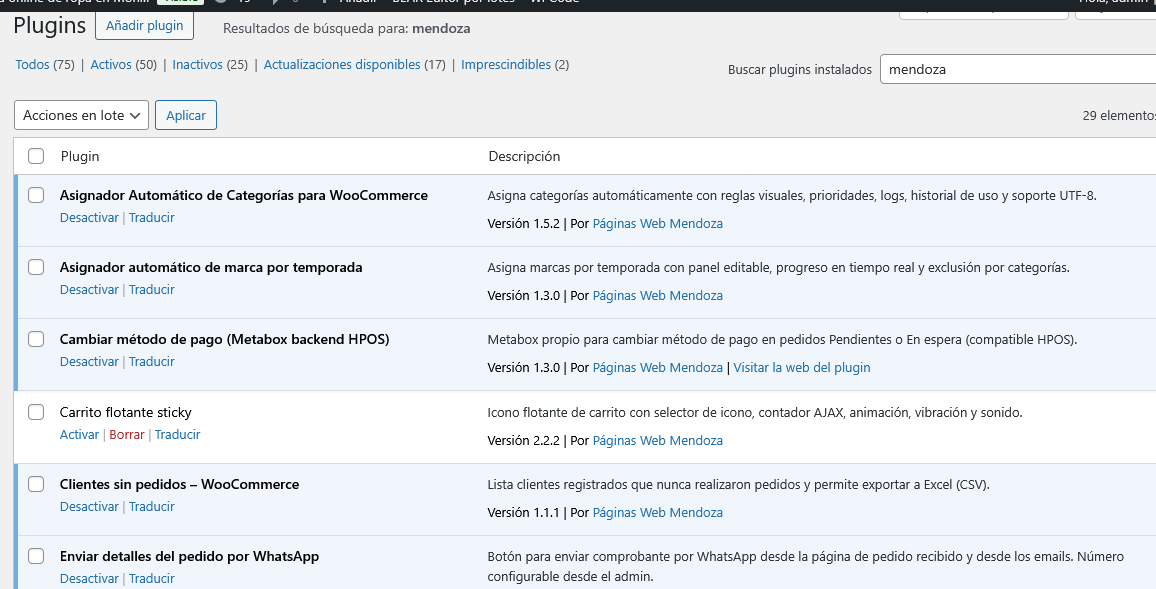Desactivar Enviar detalles del pedido por WhatsApp
Viewport: 1156px width, 589px height.
coord(89,579)
